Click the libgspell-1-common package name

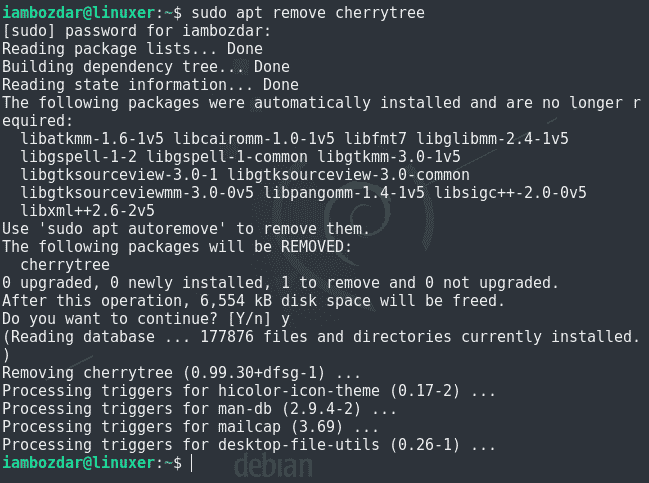(x=227, y=157)
